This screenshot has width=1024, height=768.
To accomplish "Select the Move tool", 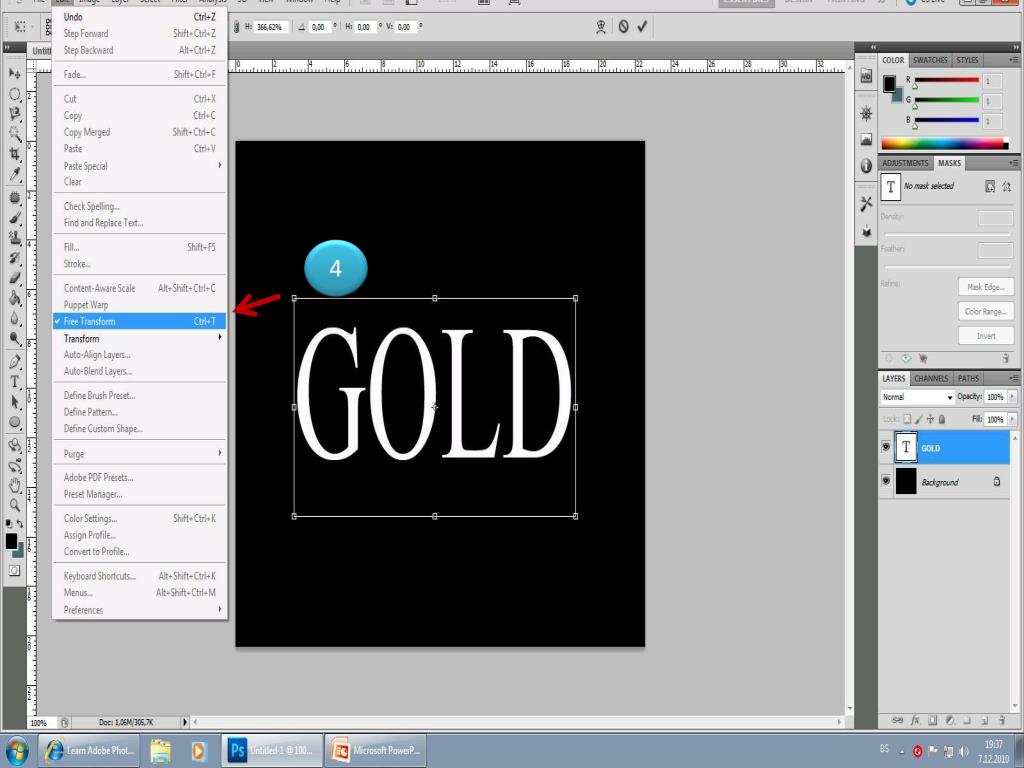I will pyautogui.click(x=14, y=73).
